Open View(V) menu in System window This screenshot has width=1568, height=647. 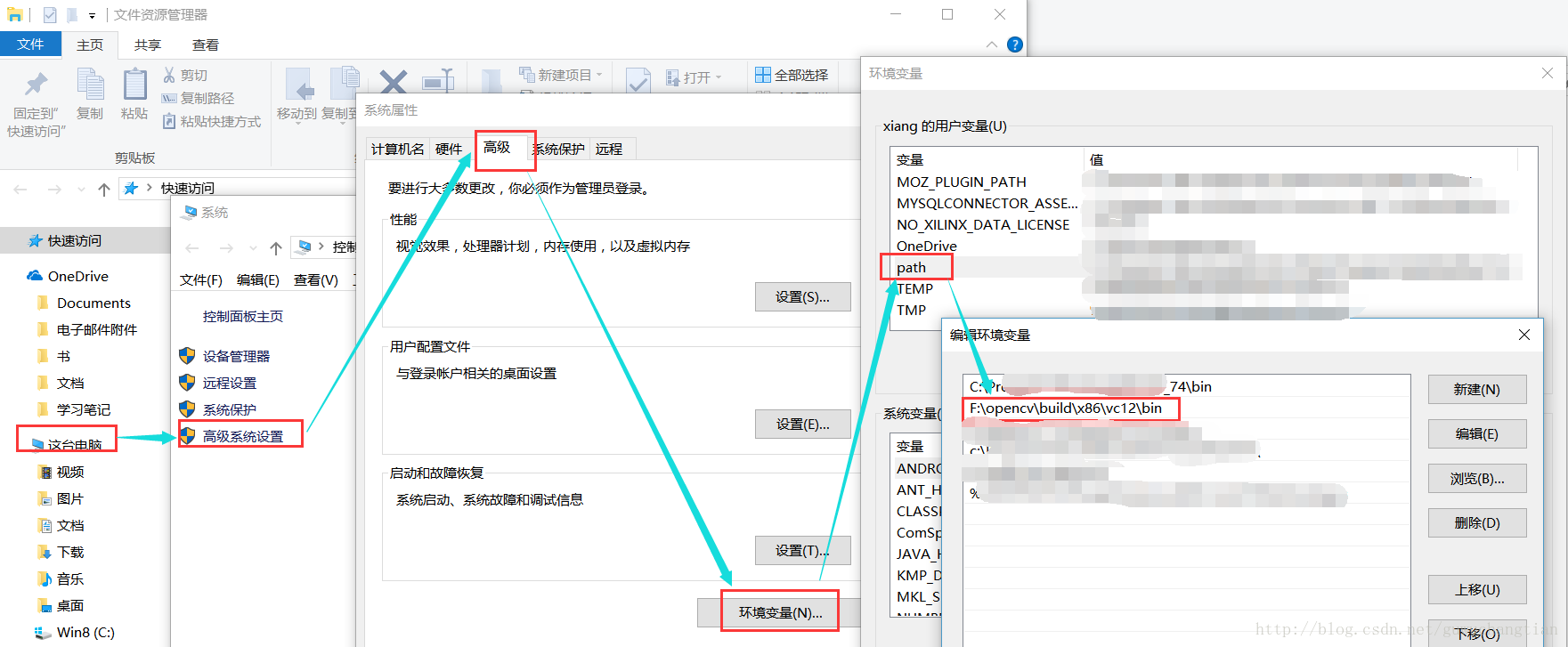coord(316,279)
